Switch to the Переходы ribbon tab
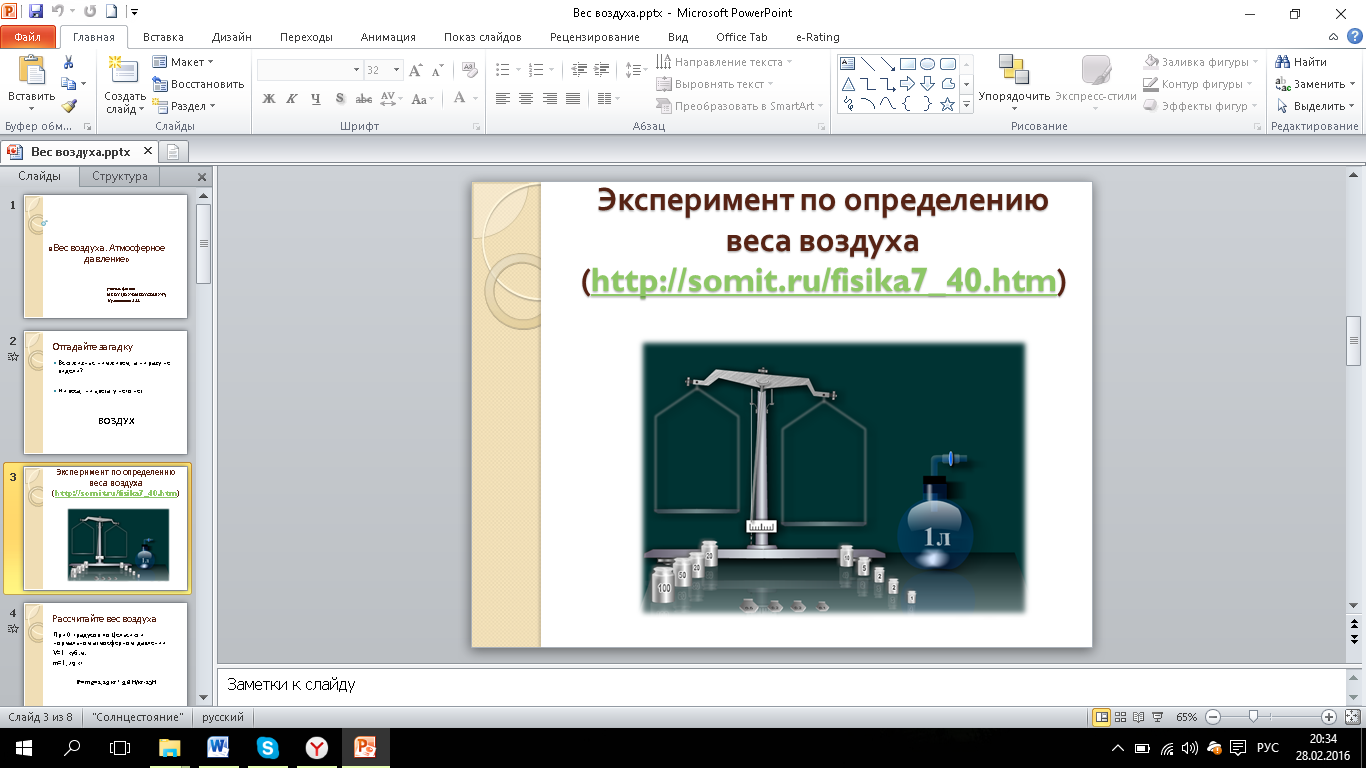 (x=307, y=37)
